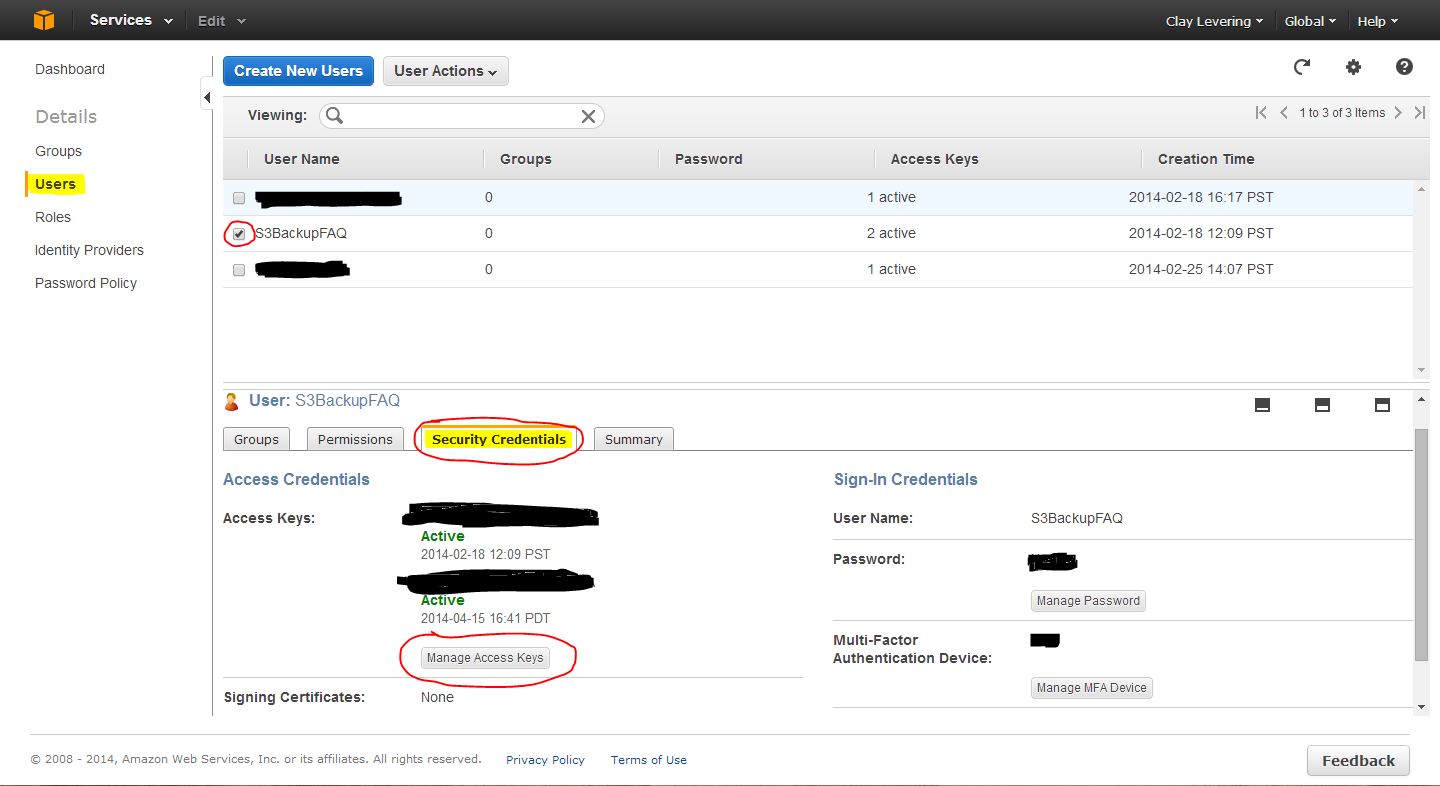Go to previous page of user items
This screenshot has height=786, width=1440.
1284,113
